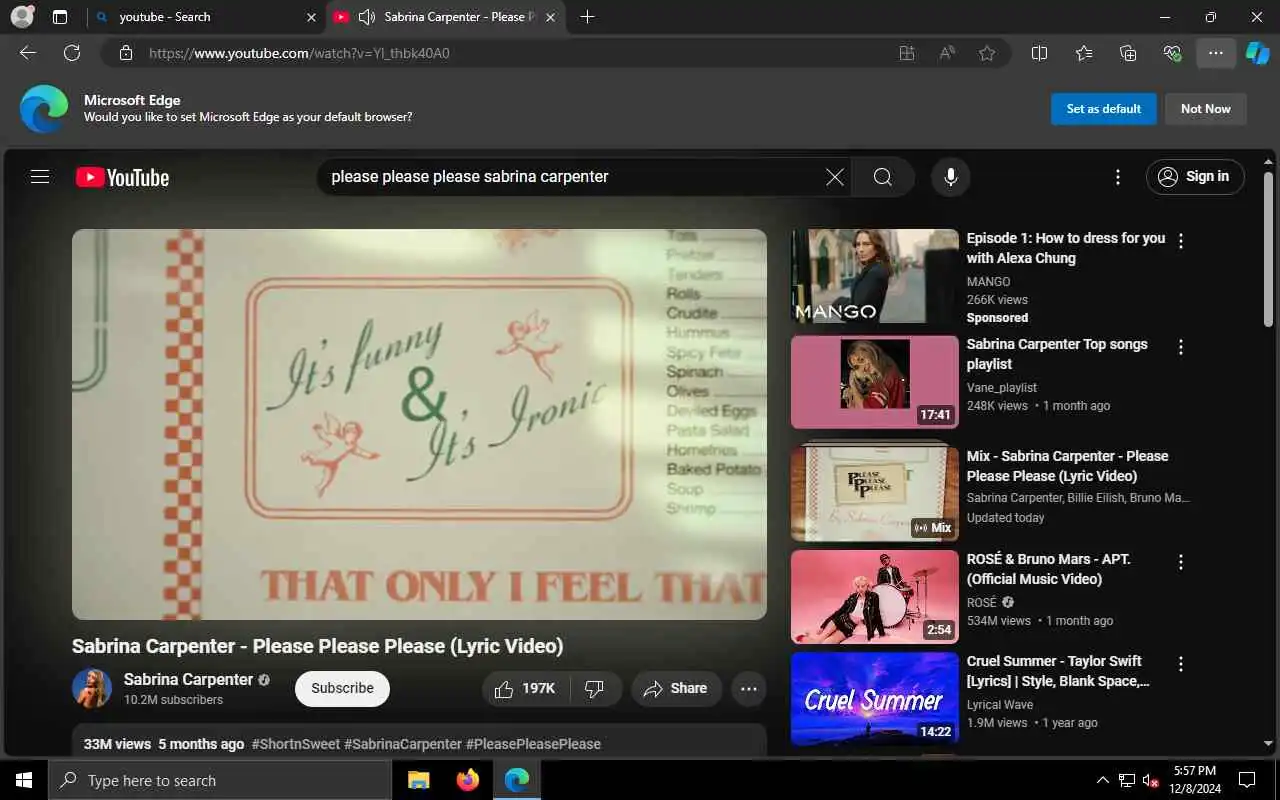This screenshot has width=1280, height=800.
Task: Sign in to YouTube
Action: point(1195,177)
